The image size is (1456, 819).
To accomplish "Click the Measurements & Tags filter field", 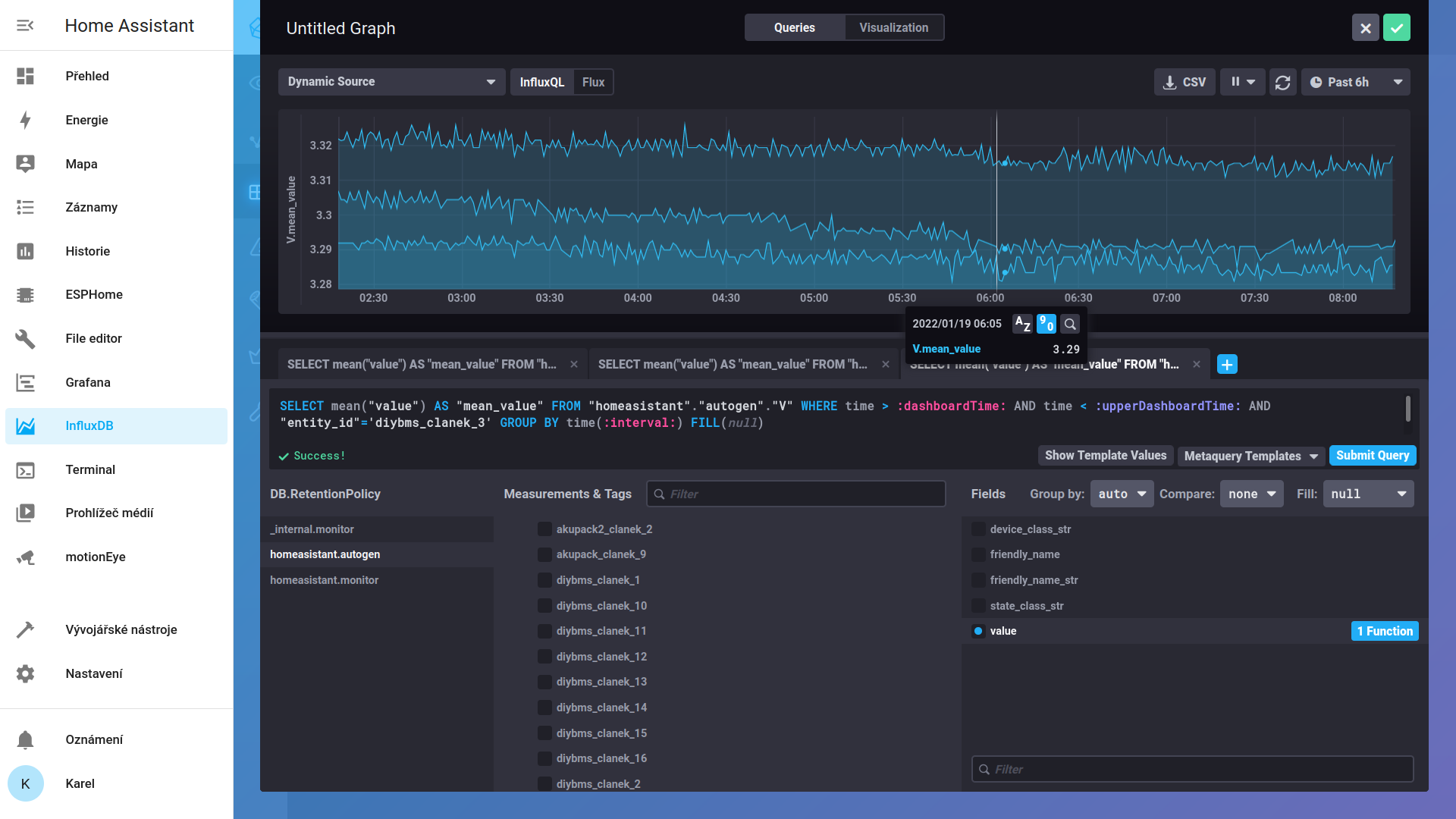I will [x=796, y=494].
